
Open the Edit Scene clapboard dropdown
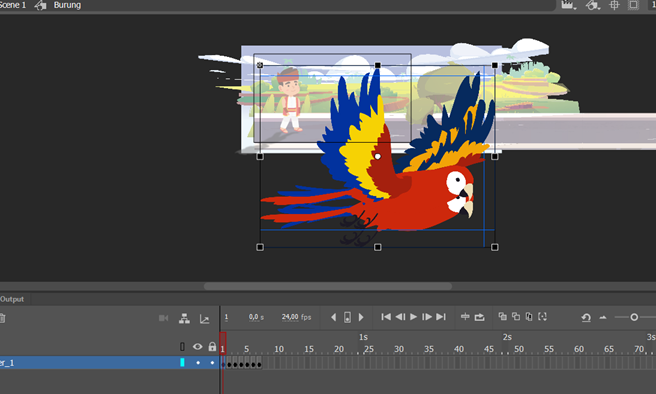click(568, 5)
